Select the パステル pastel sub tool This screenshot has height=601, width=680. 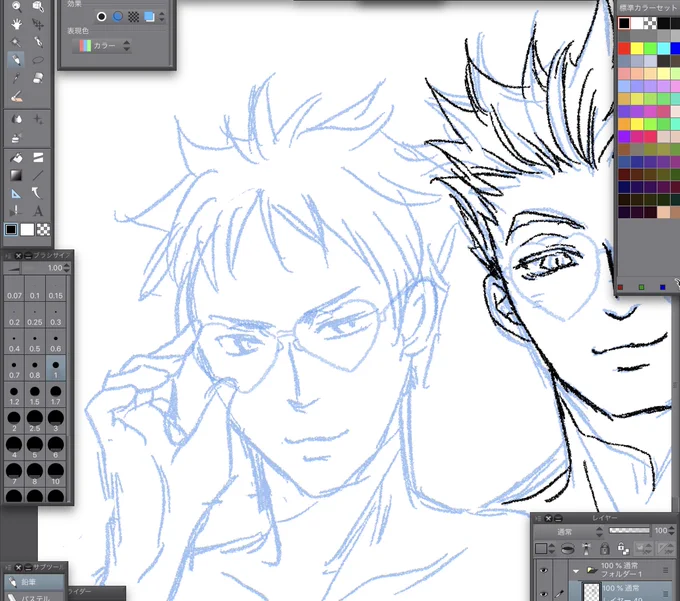(x=35, y=597)
